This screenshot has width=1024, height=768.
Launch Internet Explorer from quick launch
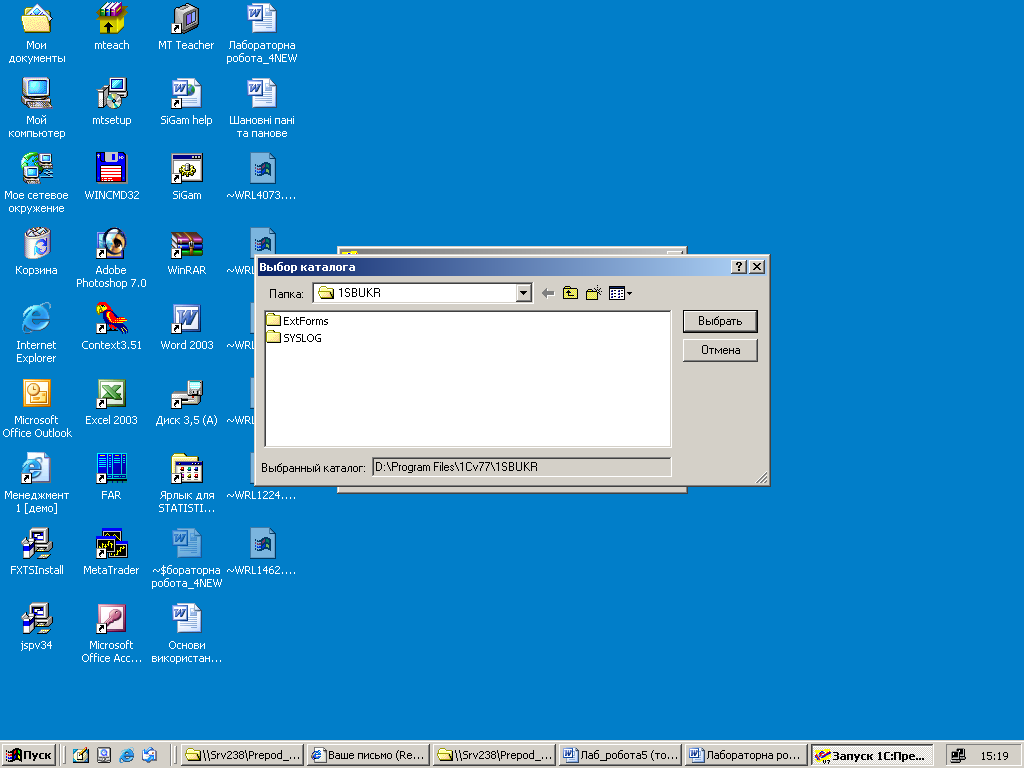(127, 755)
